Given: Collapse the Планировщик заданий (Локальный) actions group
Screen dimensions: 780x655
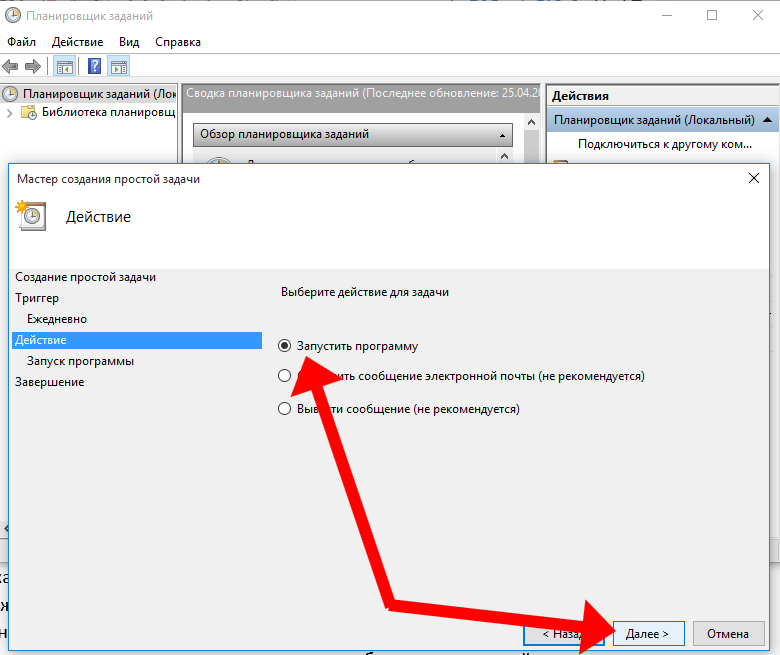Looking at the screenshot, I should 767,120.
